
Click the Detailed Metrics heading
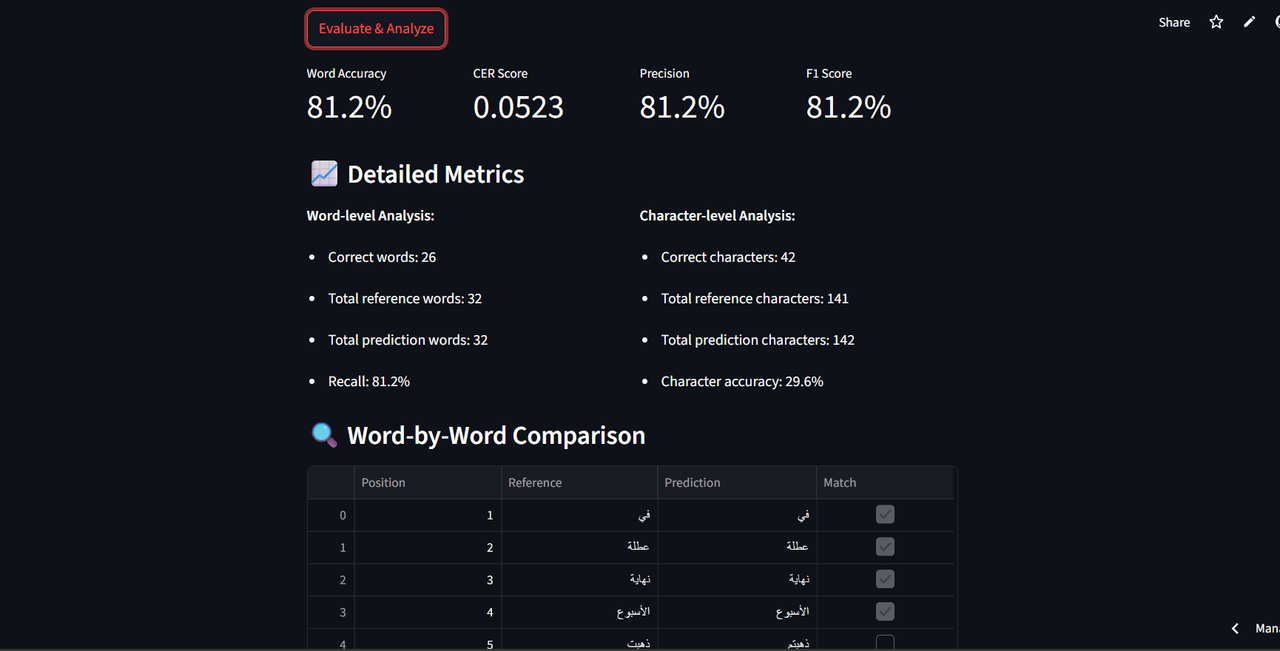[x=436, y=174]
